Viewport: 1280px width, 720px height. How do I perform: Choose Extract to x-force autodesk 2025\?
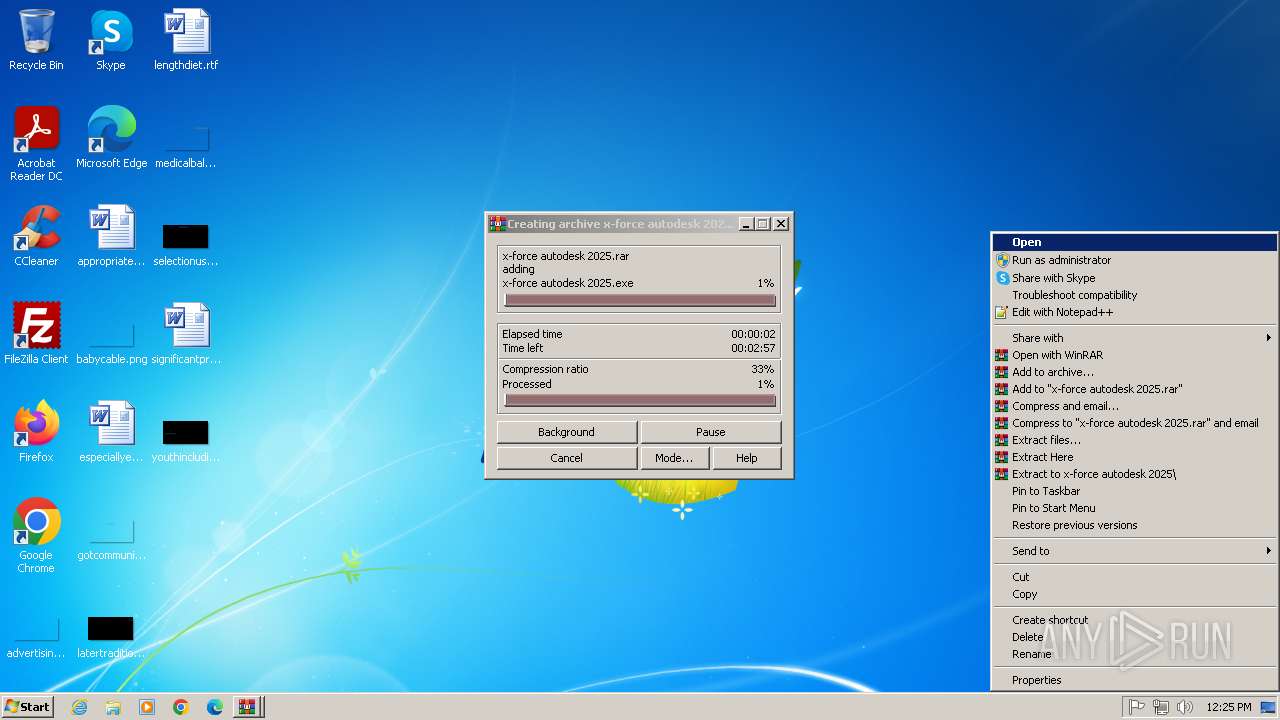click(1134, 474)
